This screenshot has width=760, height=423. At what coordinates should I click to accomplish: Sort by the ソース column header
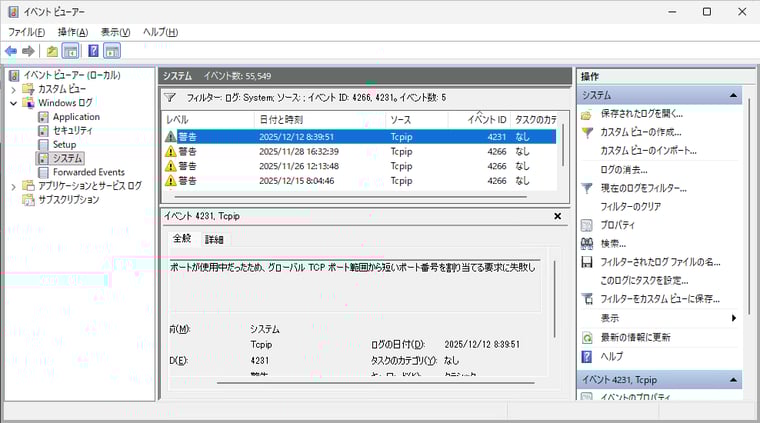(417, 120)
